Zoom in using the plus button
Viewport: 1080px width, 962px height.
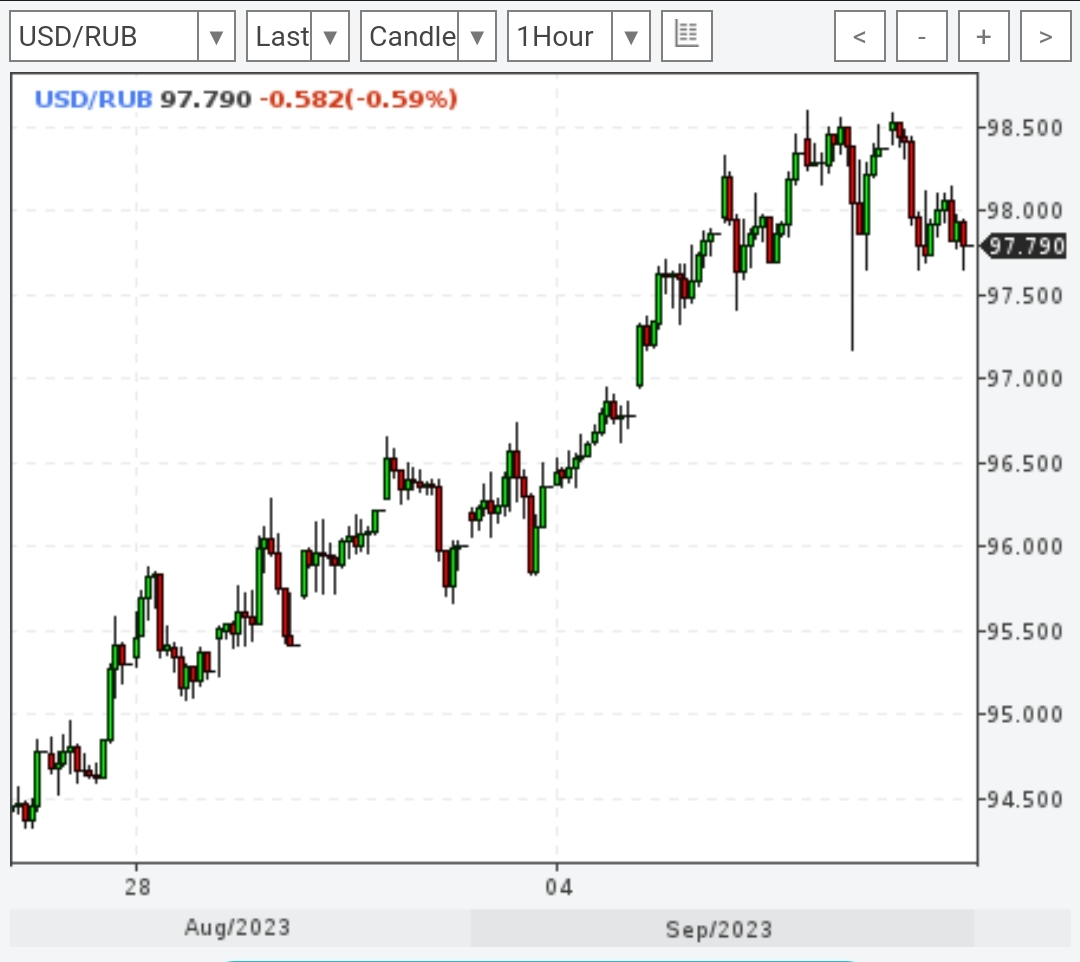(x=983, y=37)
